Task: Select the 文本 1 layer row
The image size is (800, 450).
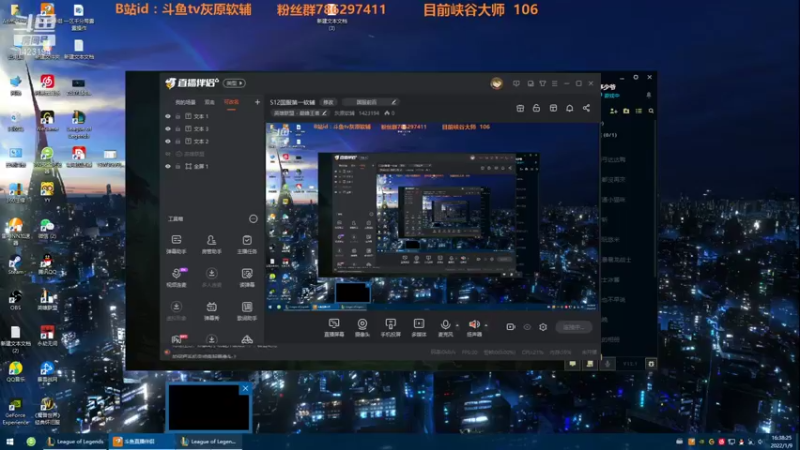Action: pyautogui.click(x=212, y=116)
